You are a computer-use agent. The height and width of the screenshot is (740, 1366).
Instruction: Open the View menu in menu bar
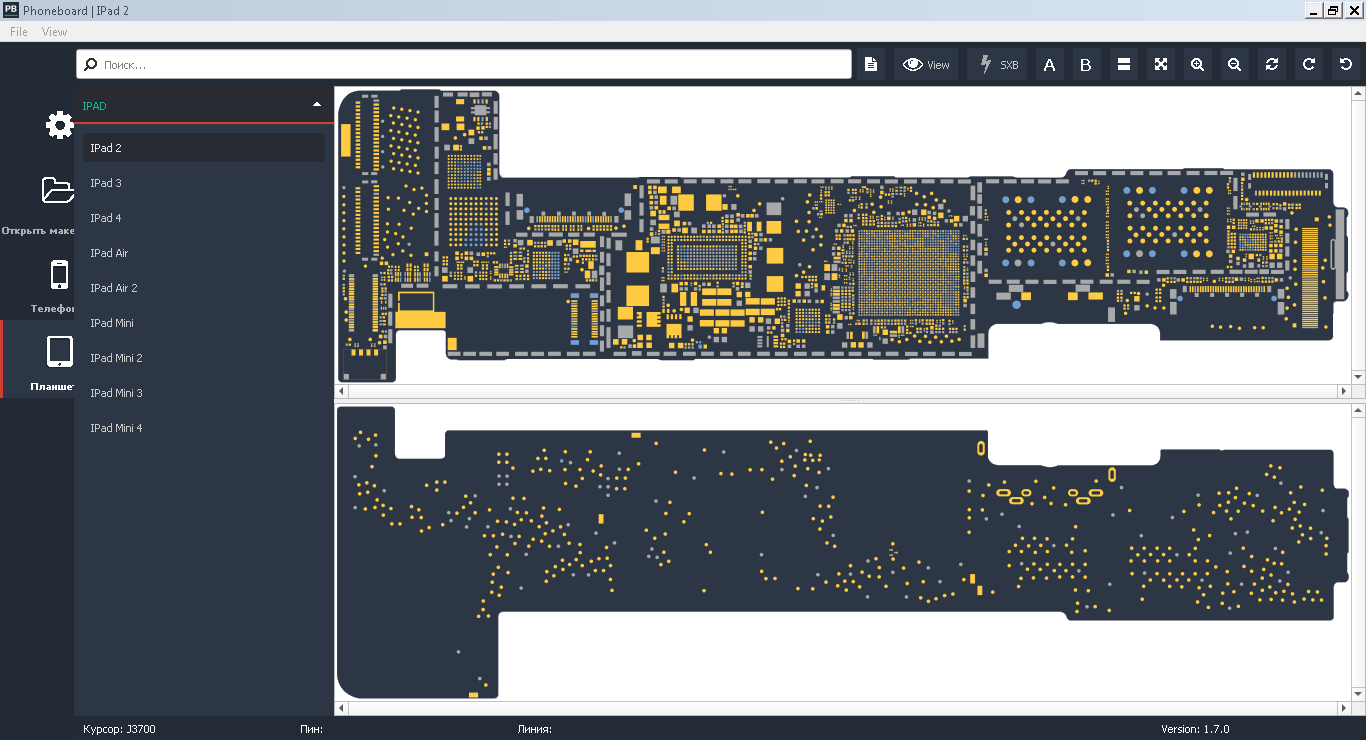click(54, 32)
